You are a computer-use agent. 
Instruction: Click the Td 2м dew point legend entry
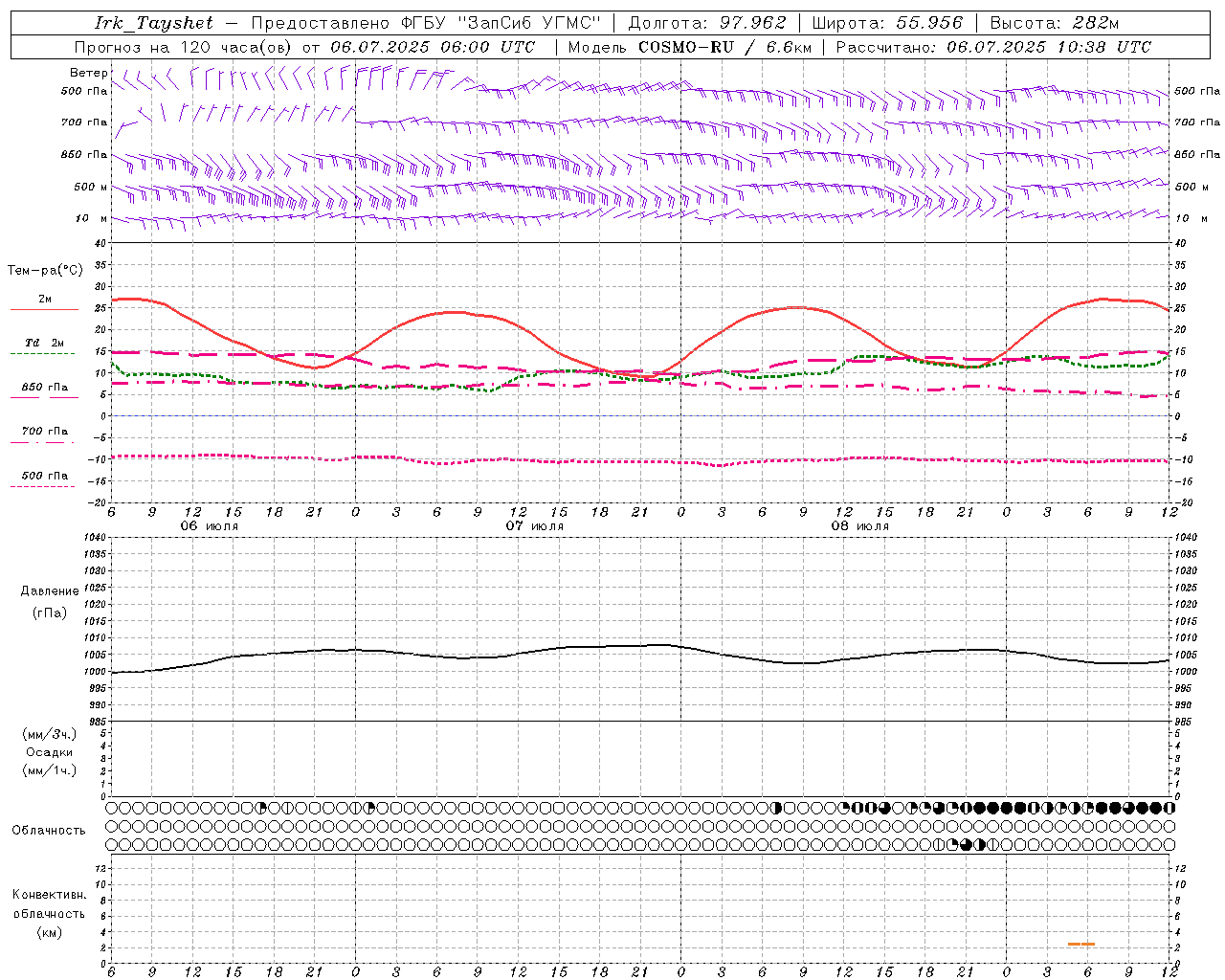(x=45, y=343)
